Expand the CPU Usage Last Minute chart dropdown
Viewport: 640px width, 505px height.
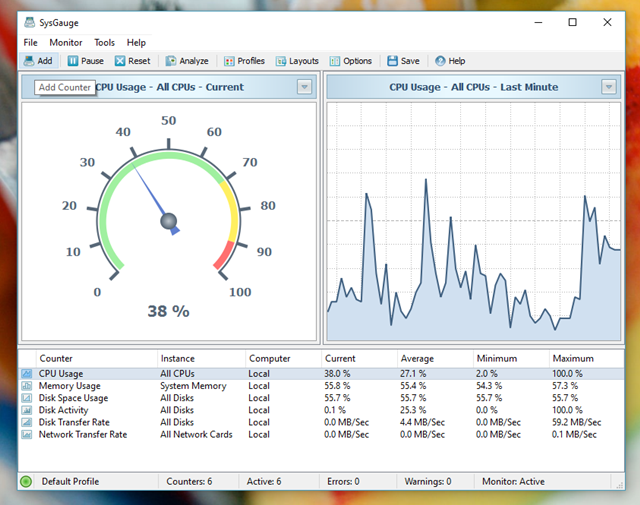coord(609,87)
